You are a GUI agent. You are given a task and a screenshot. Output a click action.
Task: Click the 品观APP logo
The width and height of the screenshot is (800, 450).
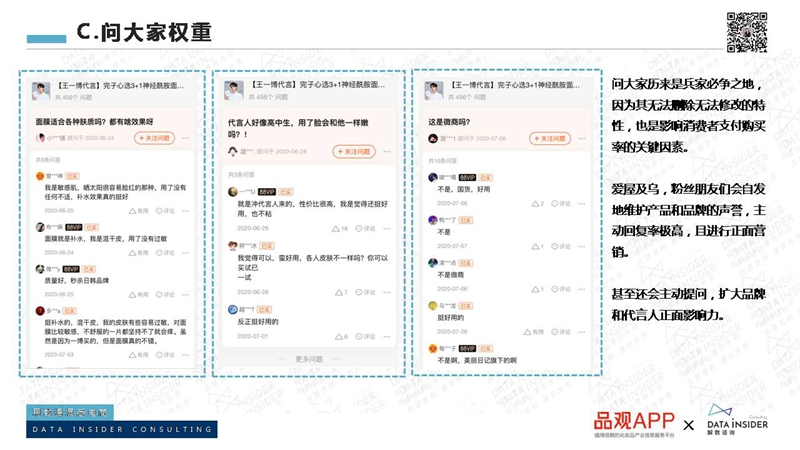[634, 423]
